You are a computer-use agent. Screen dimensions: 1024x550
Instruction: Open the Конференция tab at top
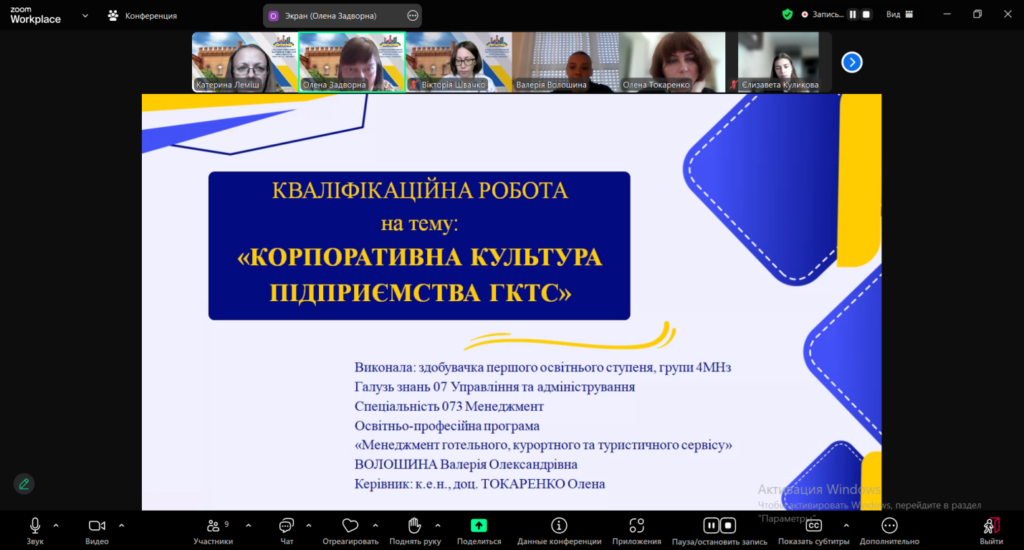(142, 15)
